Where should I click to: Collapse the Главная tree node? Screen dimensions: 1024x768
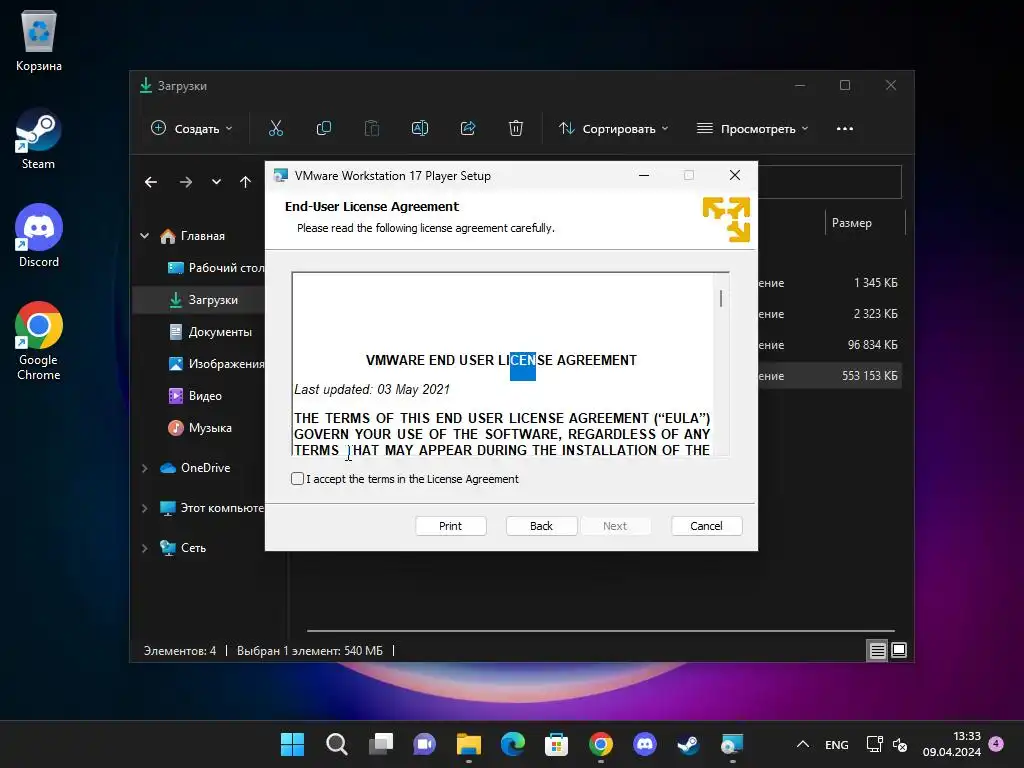[145, 236]
